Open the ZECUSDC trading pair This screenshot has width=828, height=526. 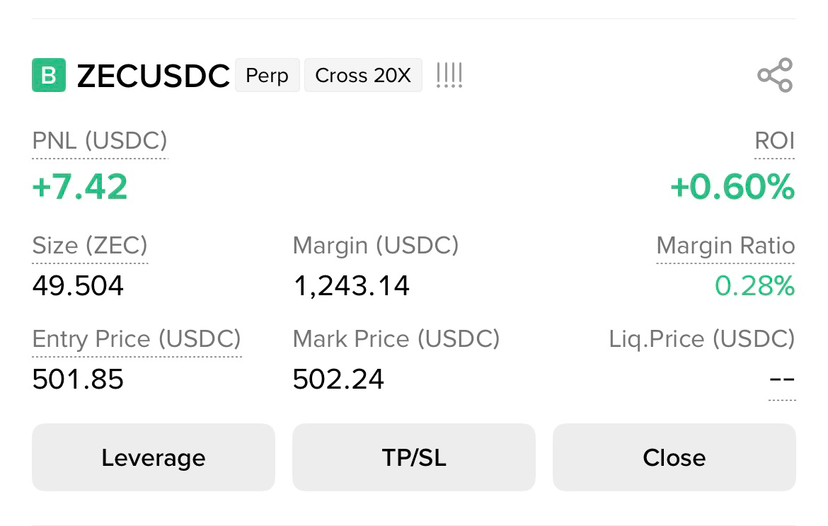pyautogui.click(x=153, y=76)
